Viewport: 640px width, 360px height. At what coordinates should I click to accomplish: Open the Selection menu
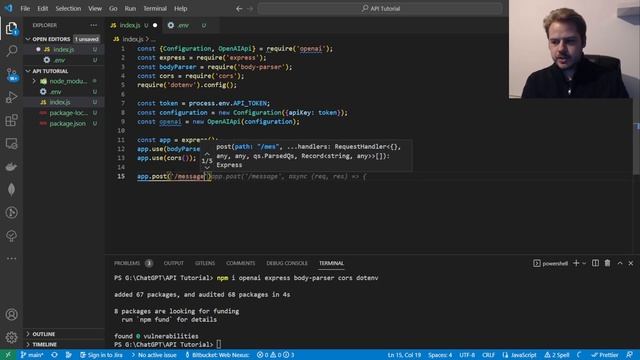[68, 8]
